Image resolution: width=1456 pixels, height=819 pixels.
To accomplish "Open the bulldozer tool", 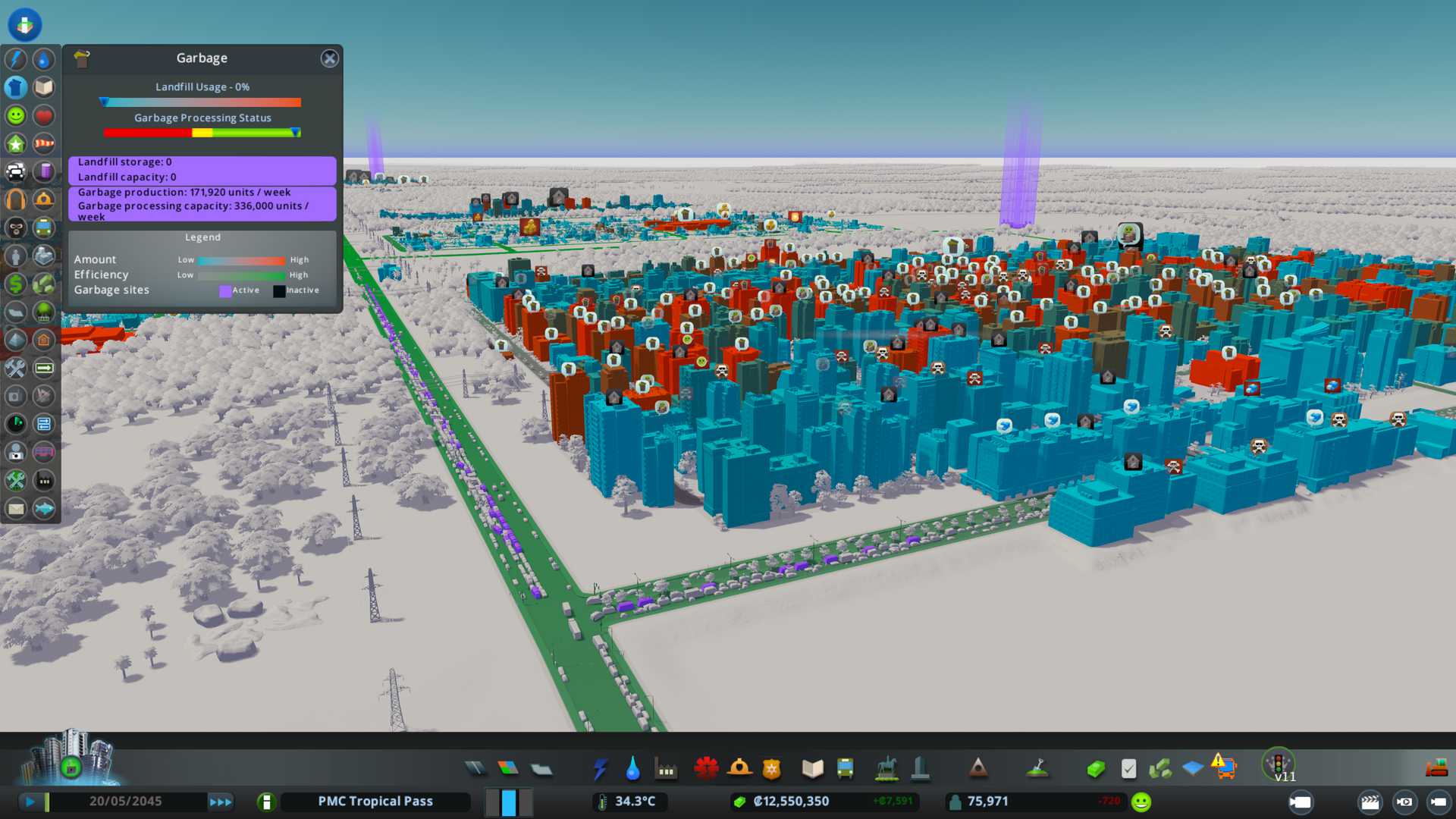I will click(1436, 769).
